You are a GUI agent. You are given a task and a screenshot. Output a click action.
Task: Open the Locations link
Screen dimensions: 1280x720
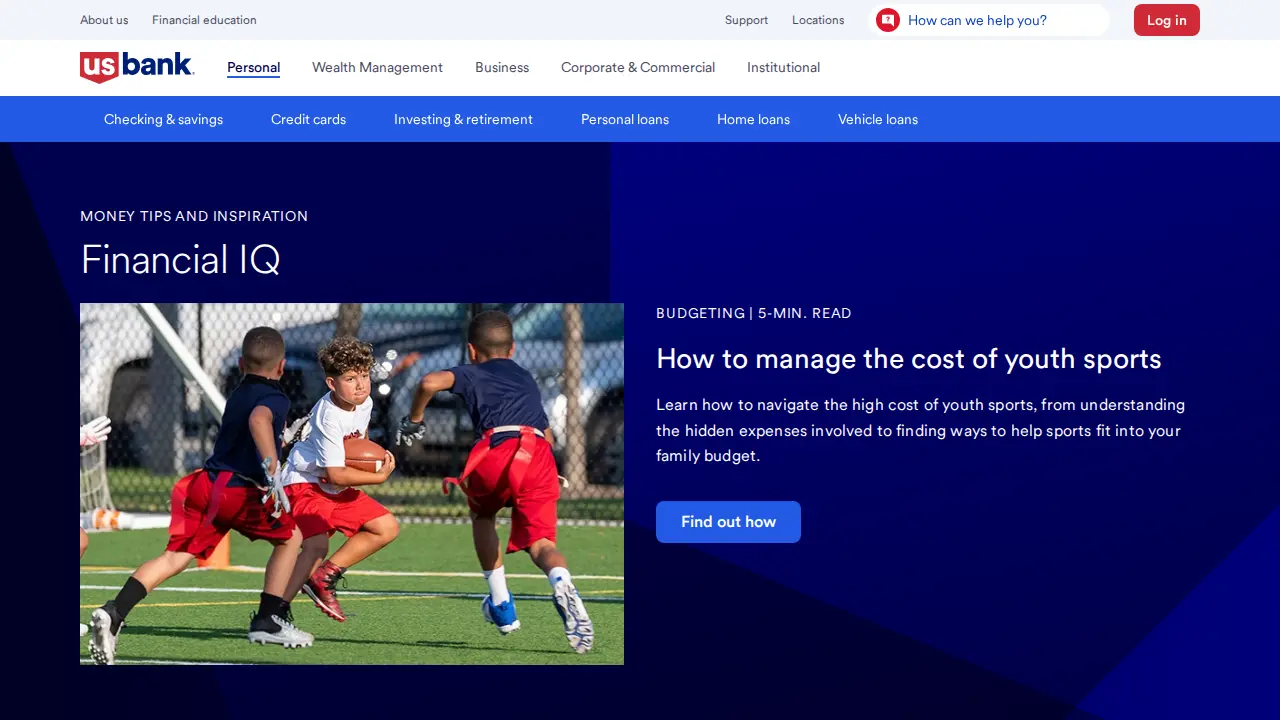click(818, 20)
